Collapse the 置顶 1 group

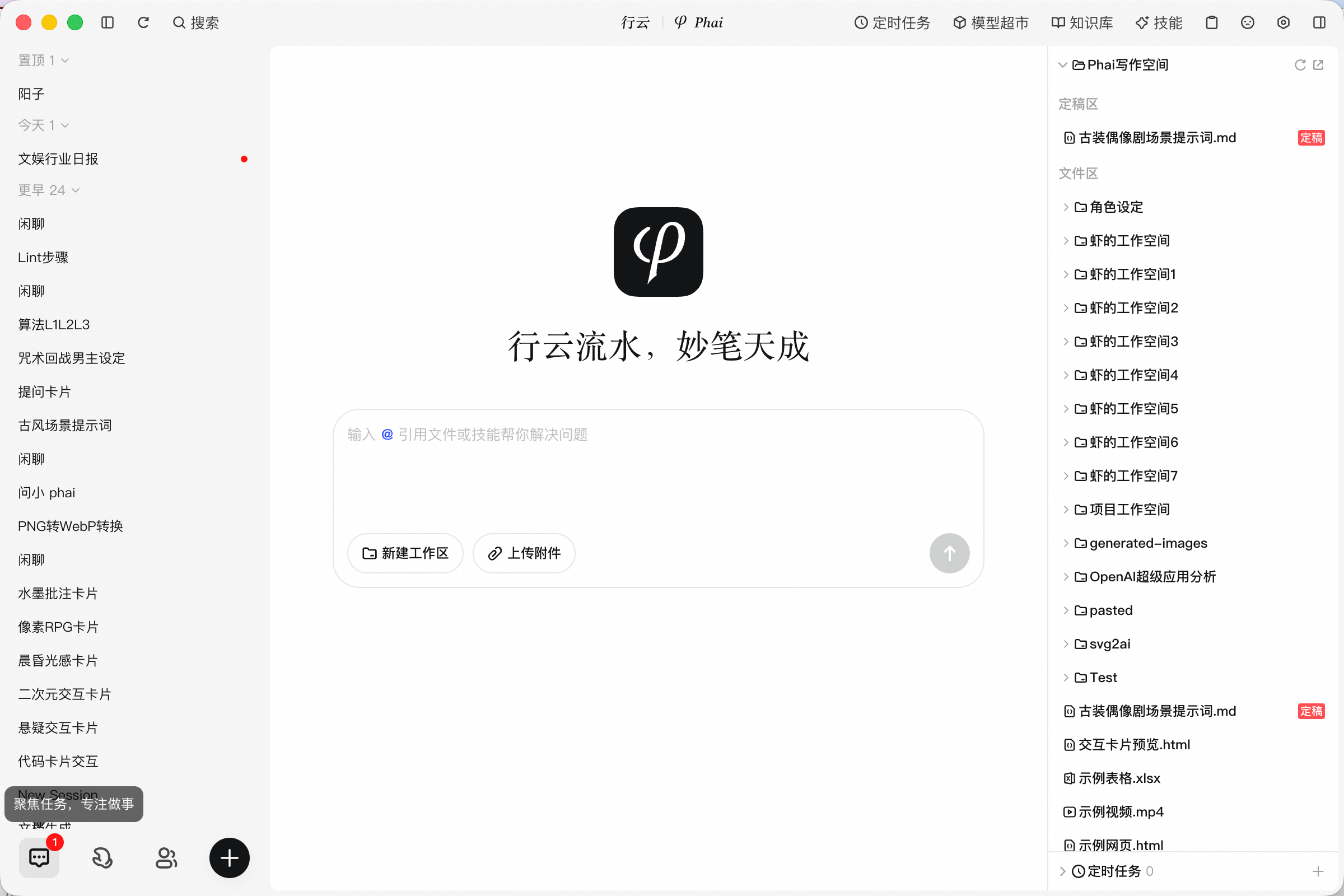click(x=44, y=60)
